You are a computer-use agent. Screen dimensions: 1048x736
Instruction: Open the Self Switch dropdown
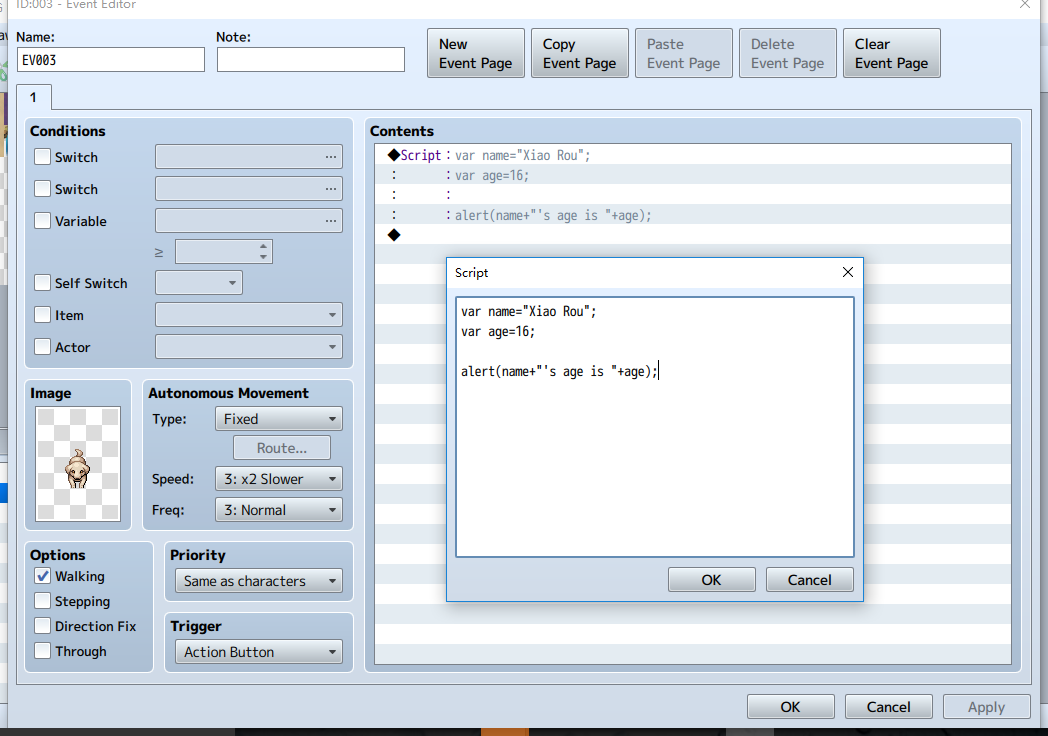pos(199,283)
